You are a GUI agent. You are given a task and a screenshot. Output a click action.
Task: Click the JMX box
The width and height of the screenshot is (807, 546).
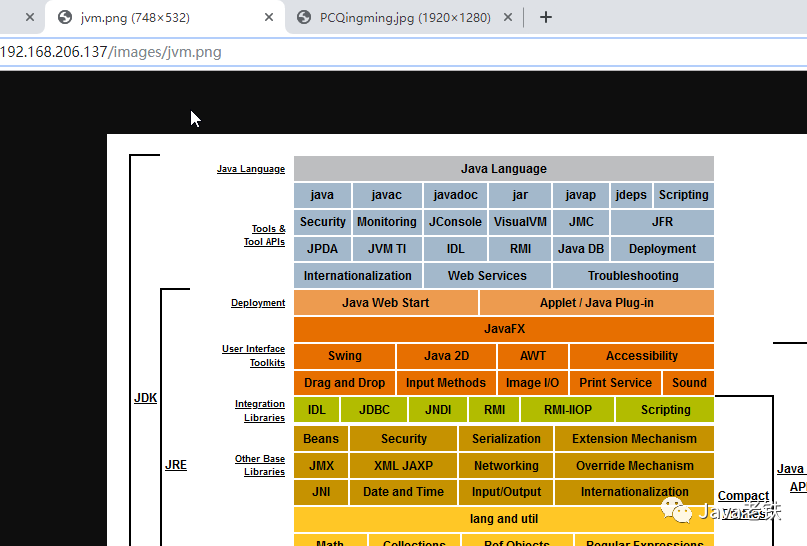[x=321, y=466]
